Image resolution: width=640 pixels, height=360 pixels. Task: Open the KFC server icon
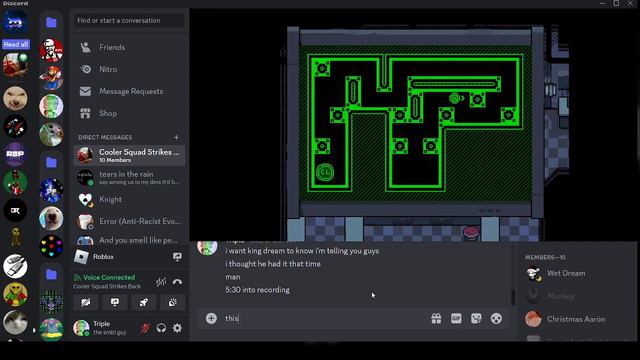51,50
